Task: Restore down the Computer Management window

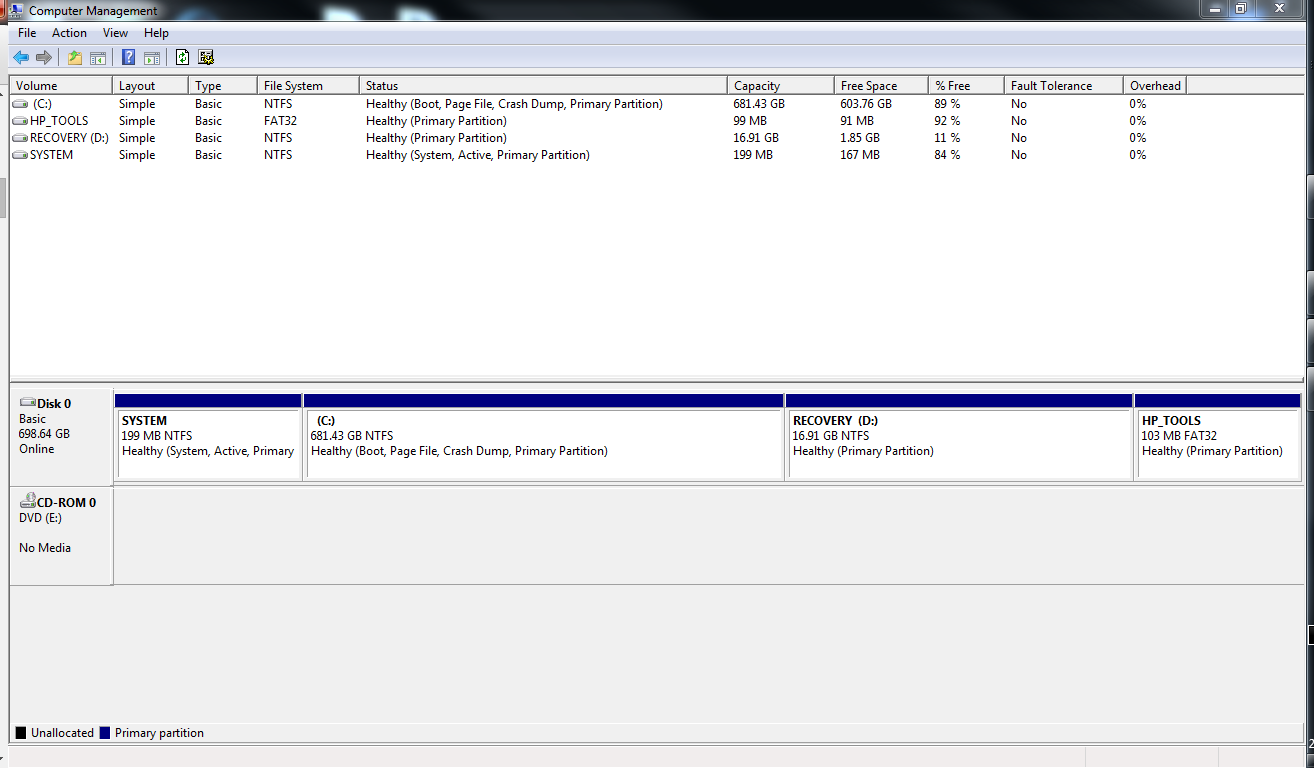Action: click(1241, 9)
